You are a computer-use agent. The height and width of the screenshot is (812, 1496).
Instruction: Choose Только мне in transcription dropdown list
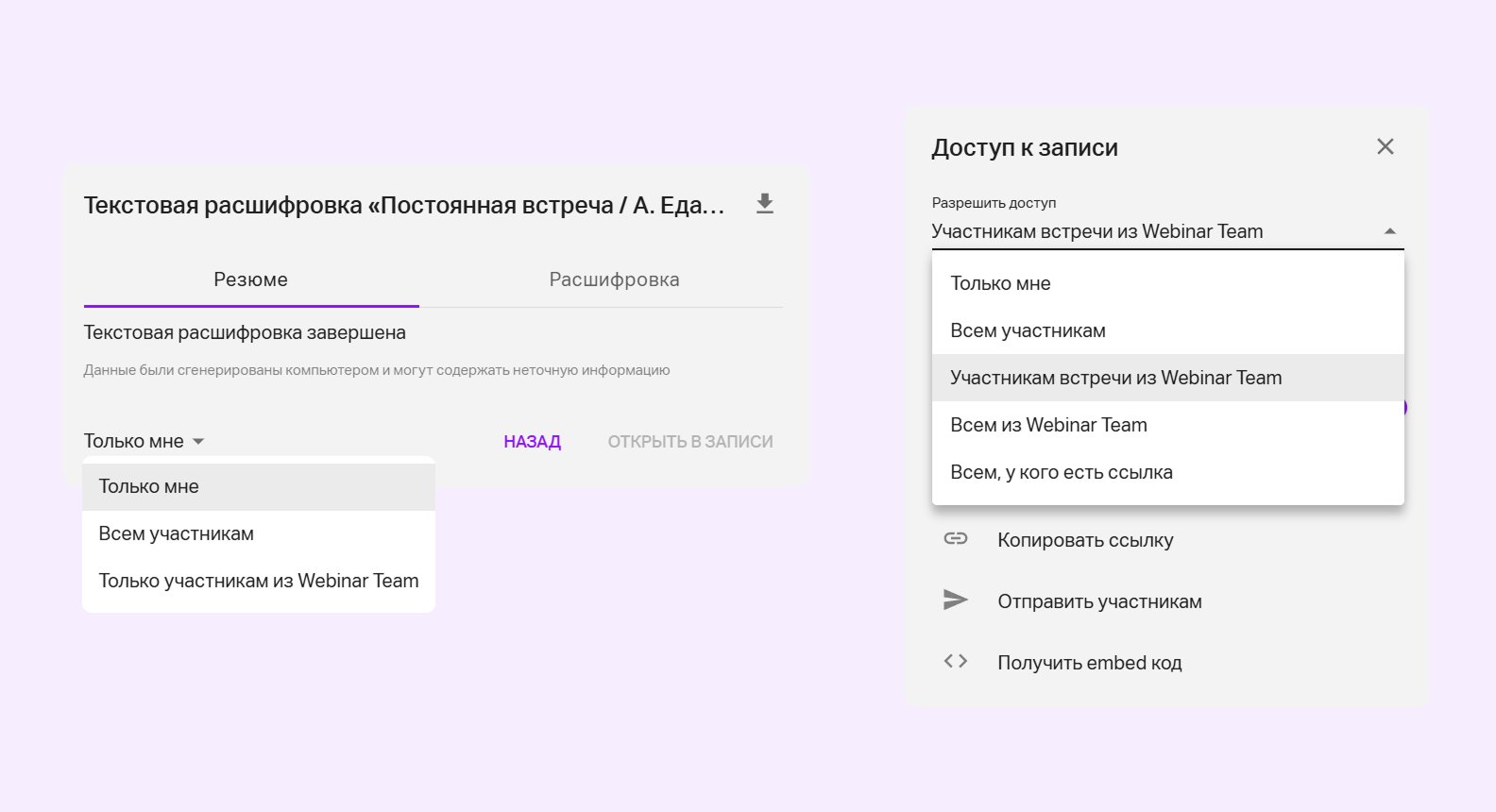[x=149, y=487]
